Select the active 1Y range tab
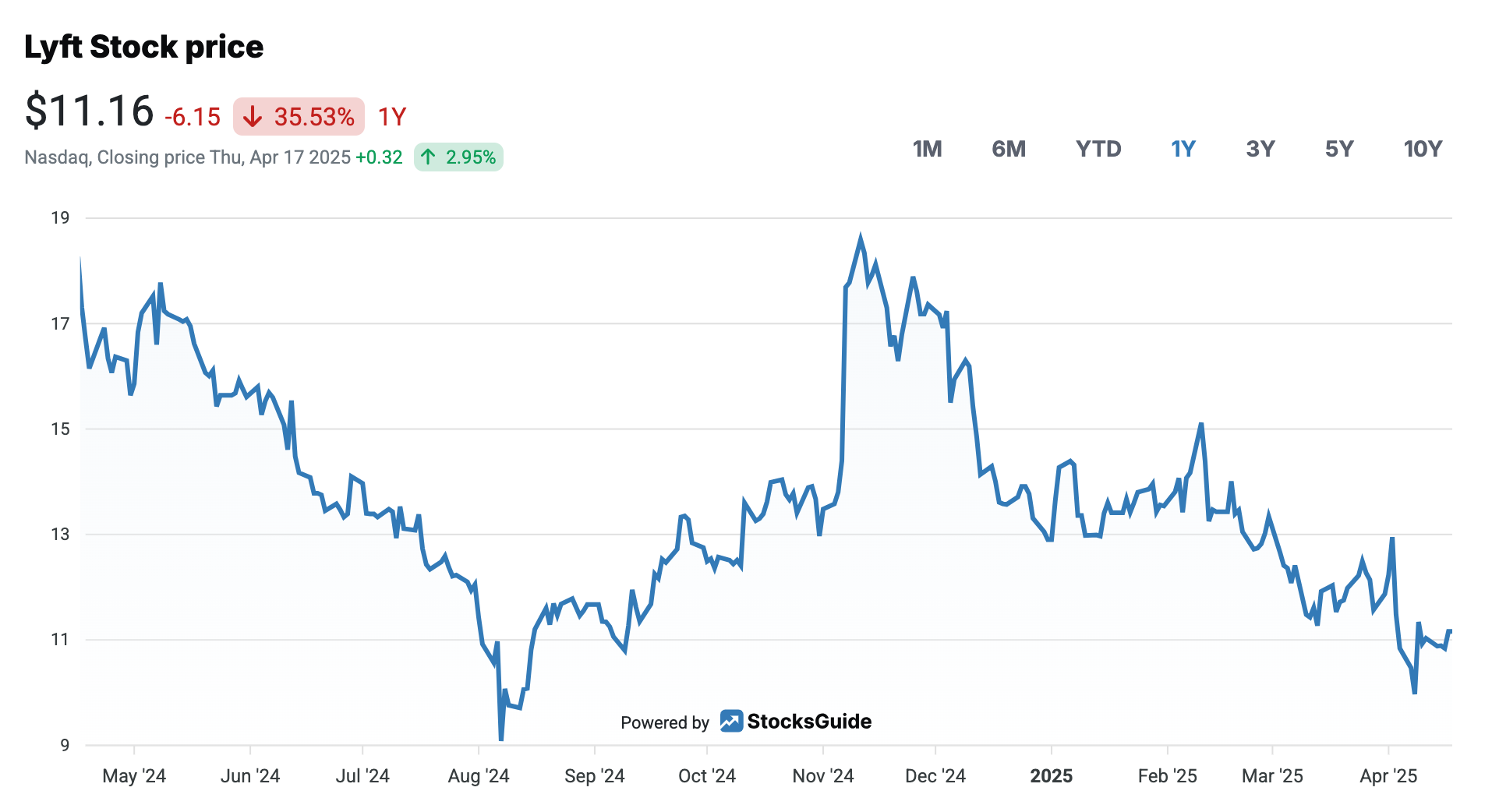This screenshot has width=1492, height=812. click(1183, 149)
